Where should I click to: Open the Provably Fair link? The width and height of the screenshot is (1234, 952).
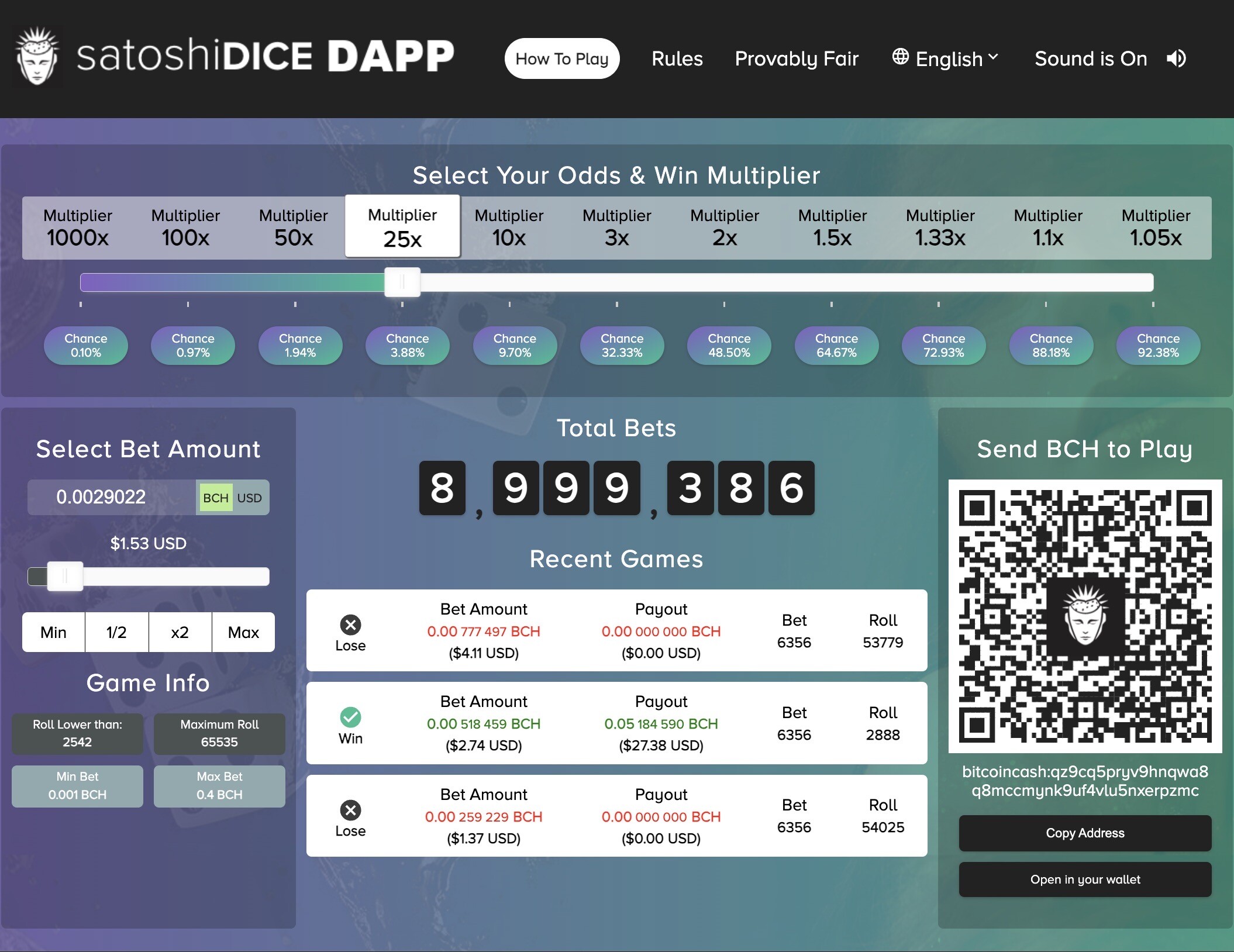[x=797, y=58]
